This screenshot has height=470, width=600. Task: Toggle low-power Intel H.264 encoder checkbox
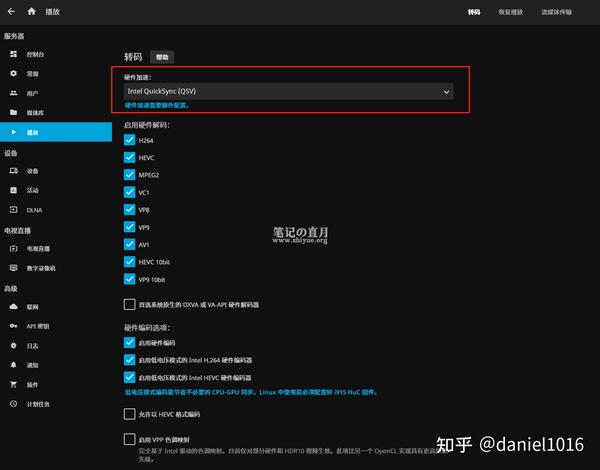pos(129,360)
